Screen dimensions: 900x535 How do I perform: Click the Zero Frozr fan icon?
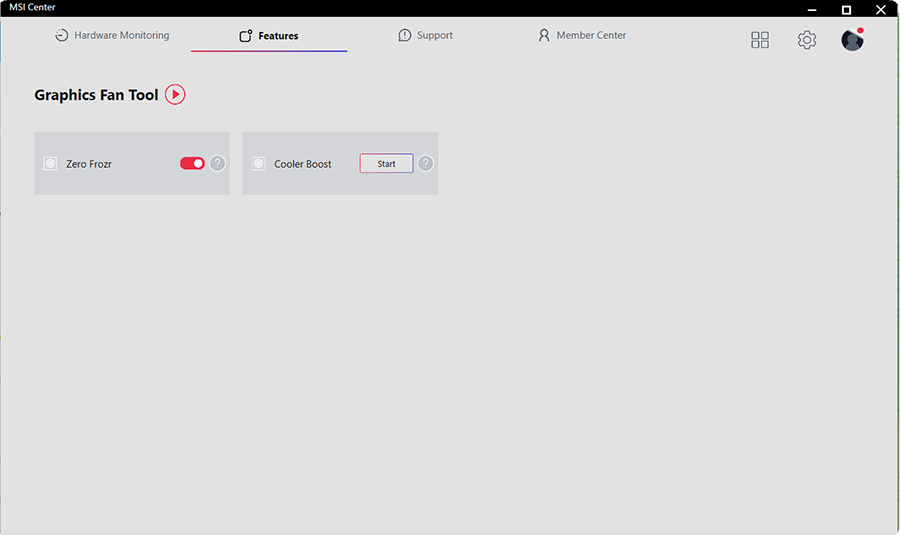click(x=51, y=164)
